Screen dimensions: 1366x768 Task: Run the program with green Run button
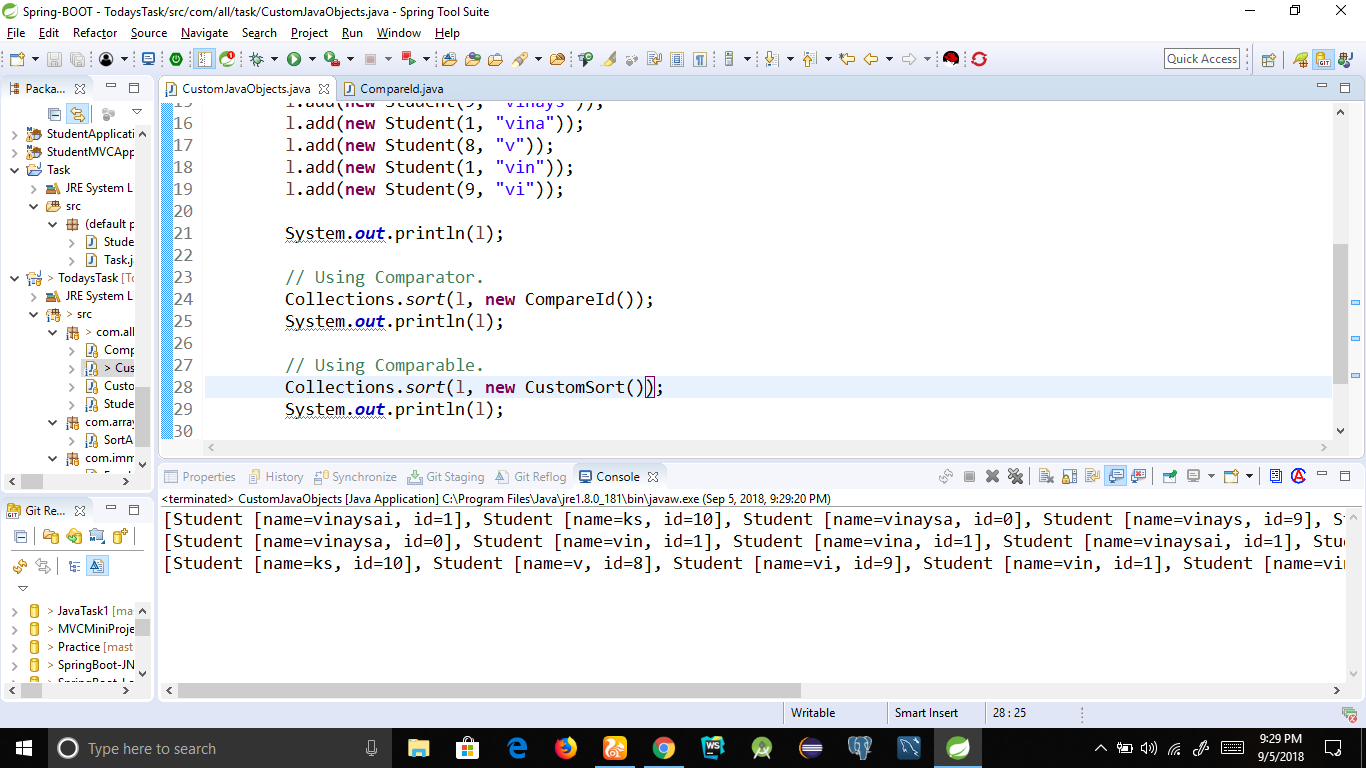pyautogui.click(x=294, y=59)
